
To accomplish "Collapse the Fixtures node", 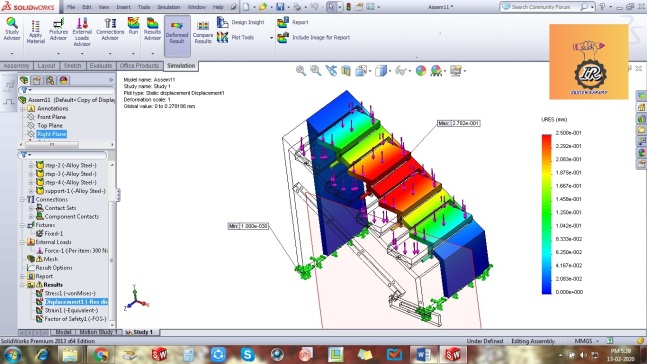I will pyautogui.click(x=23, y=225).
